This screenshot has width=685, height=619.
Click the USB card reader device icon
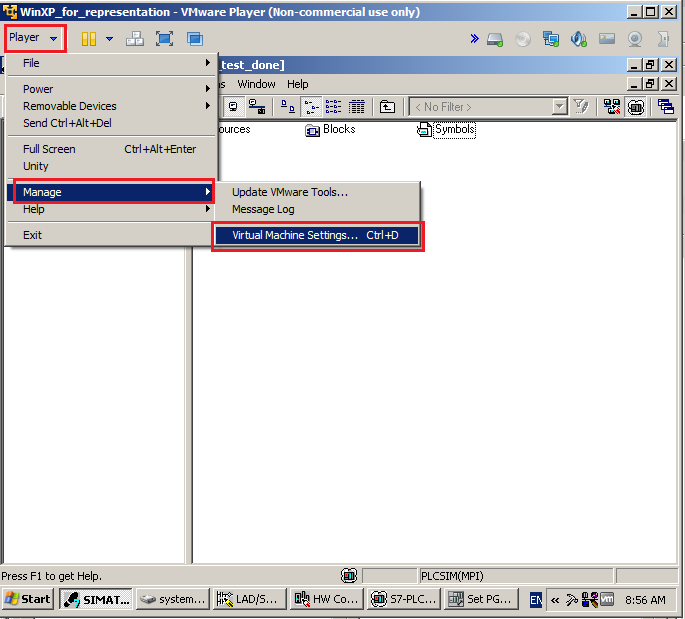pos(607,39)
